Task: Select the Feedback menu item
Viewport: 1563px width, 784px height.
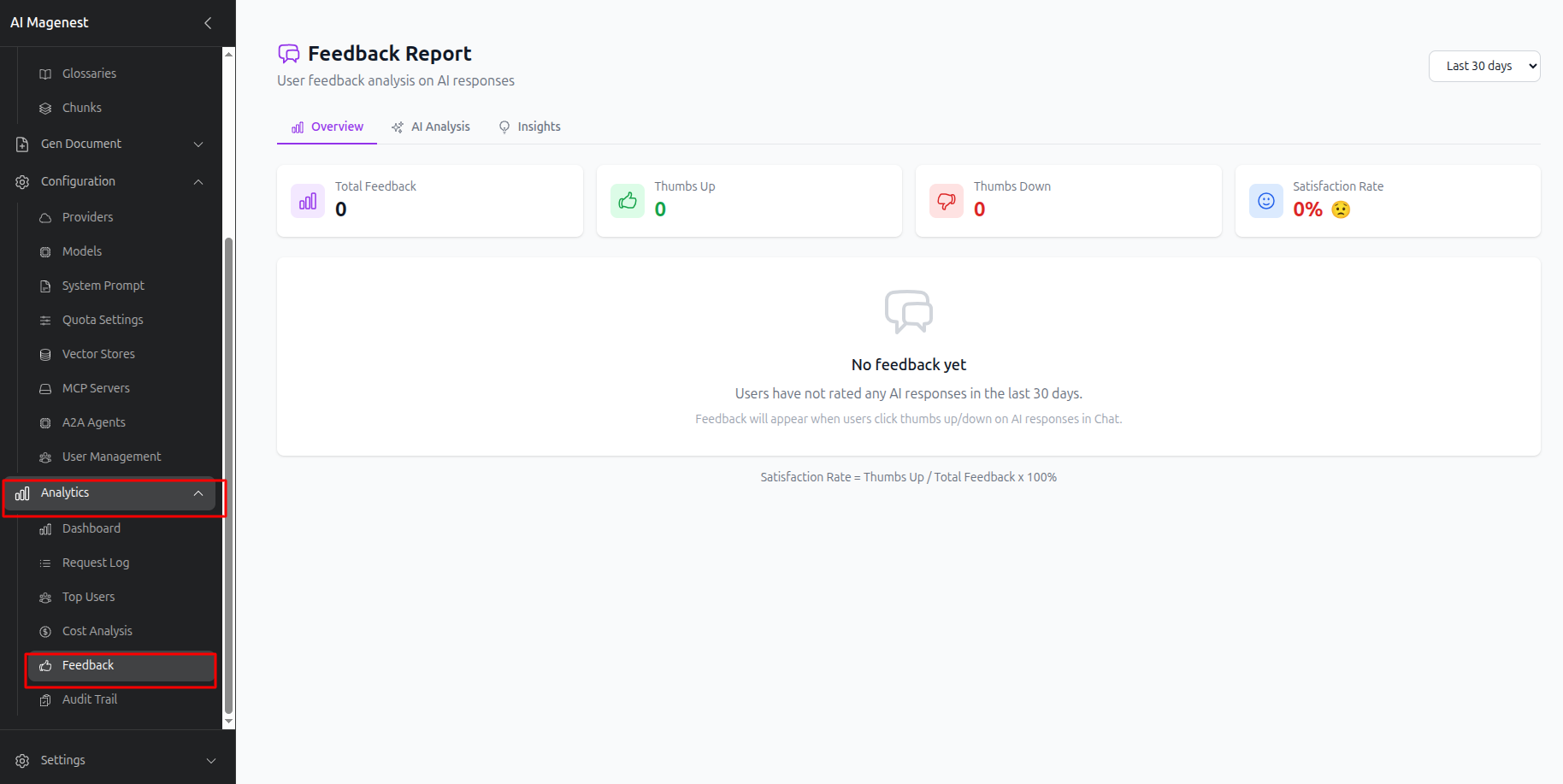Action: [121, 665]
